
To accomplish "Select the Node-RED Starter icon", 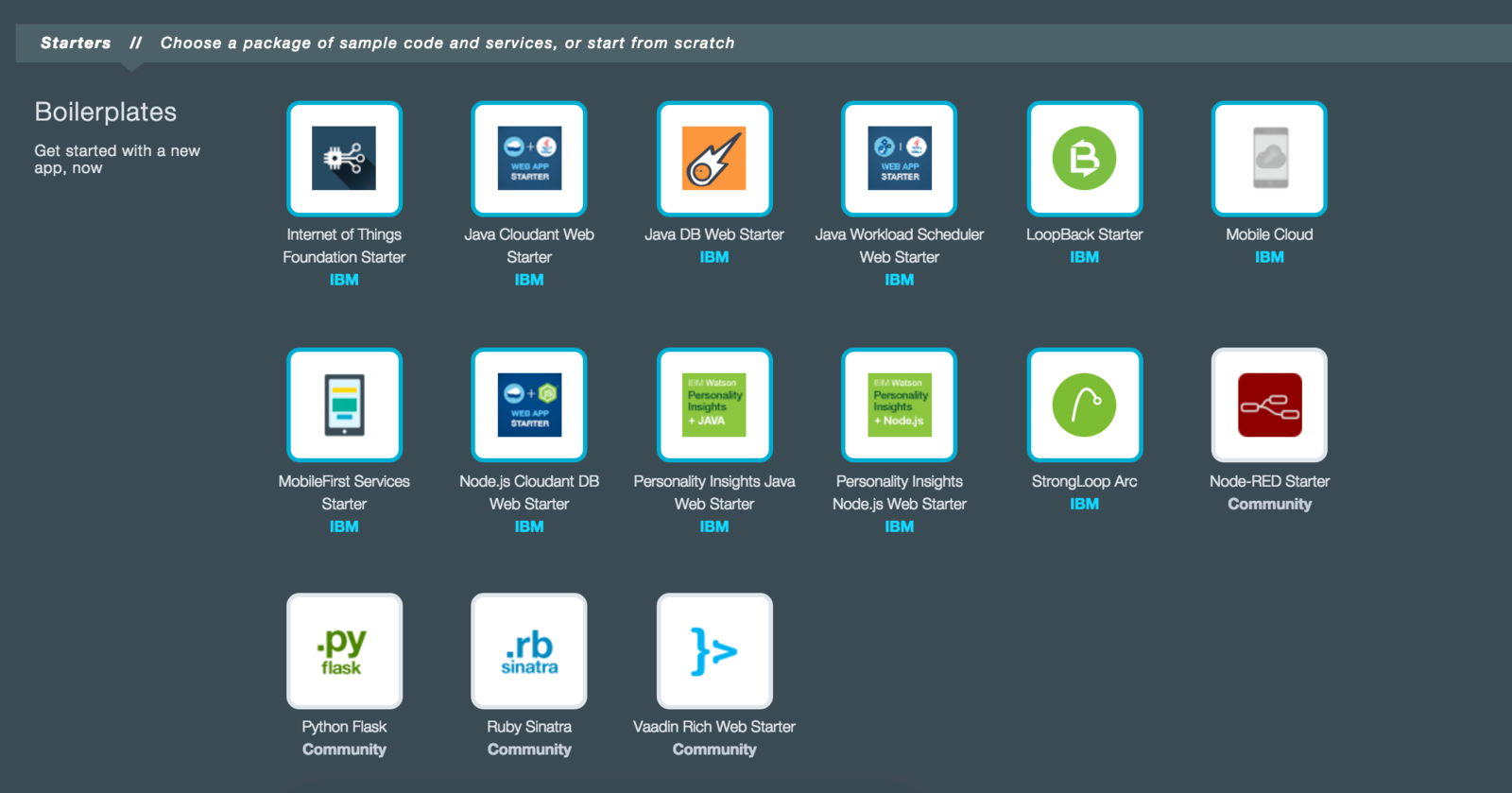I will [1269, 405].
